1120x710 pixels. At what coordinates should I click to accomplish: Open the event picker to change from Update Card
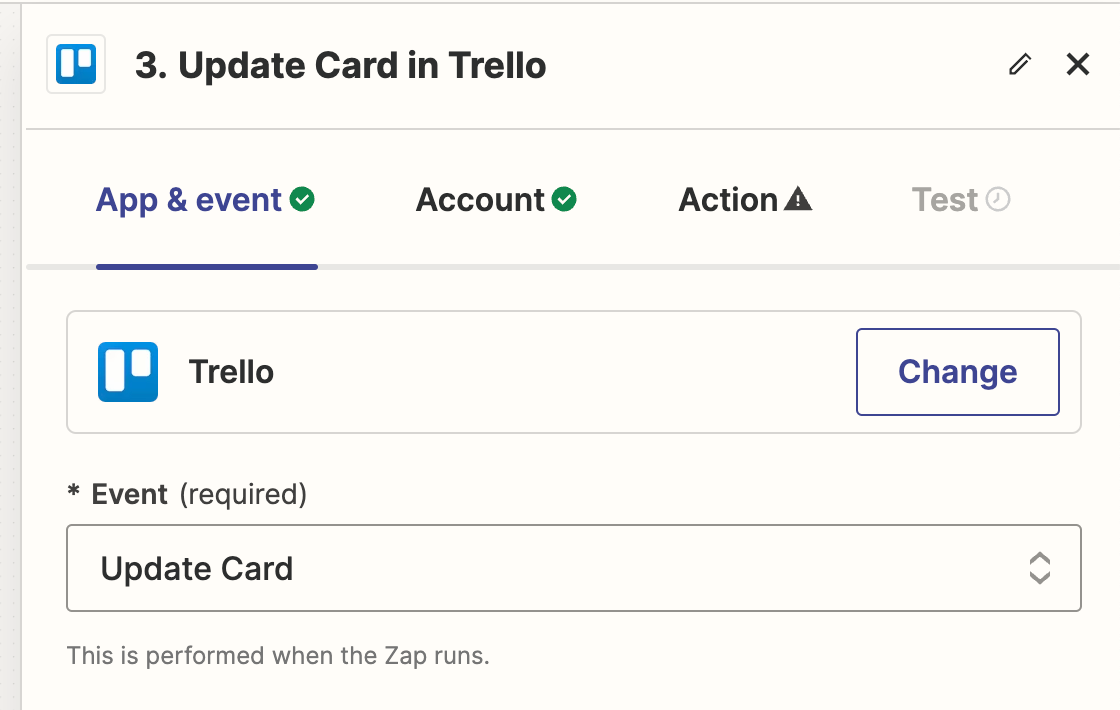[x=574, y=568]
